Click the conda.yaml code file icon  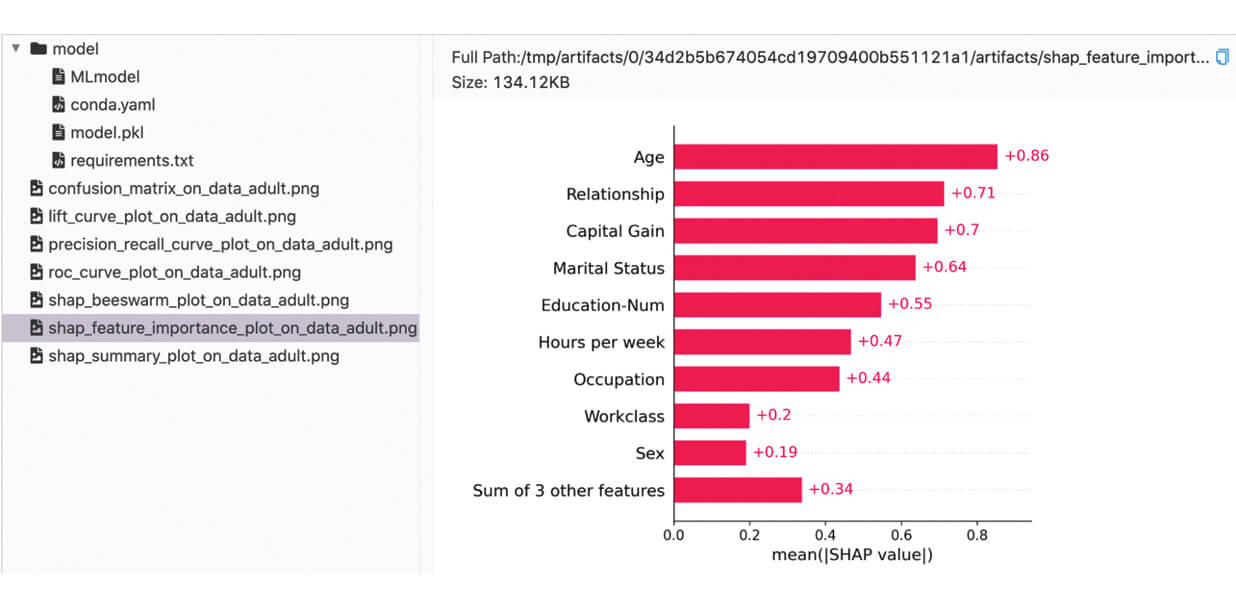(x=58, y=104)
